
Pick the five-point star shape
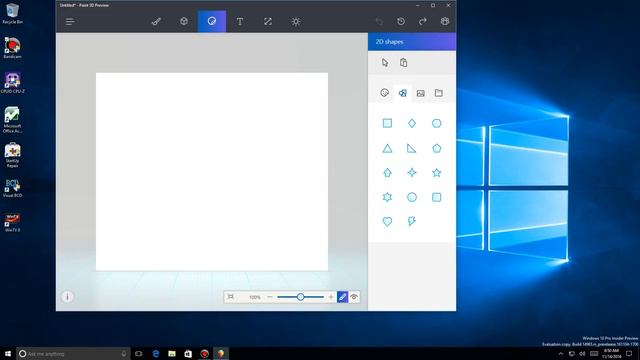pyautogui.click(x=437, y=173)
